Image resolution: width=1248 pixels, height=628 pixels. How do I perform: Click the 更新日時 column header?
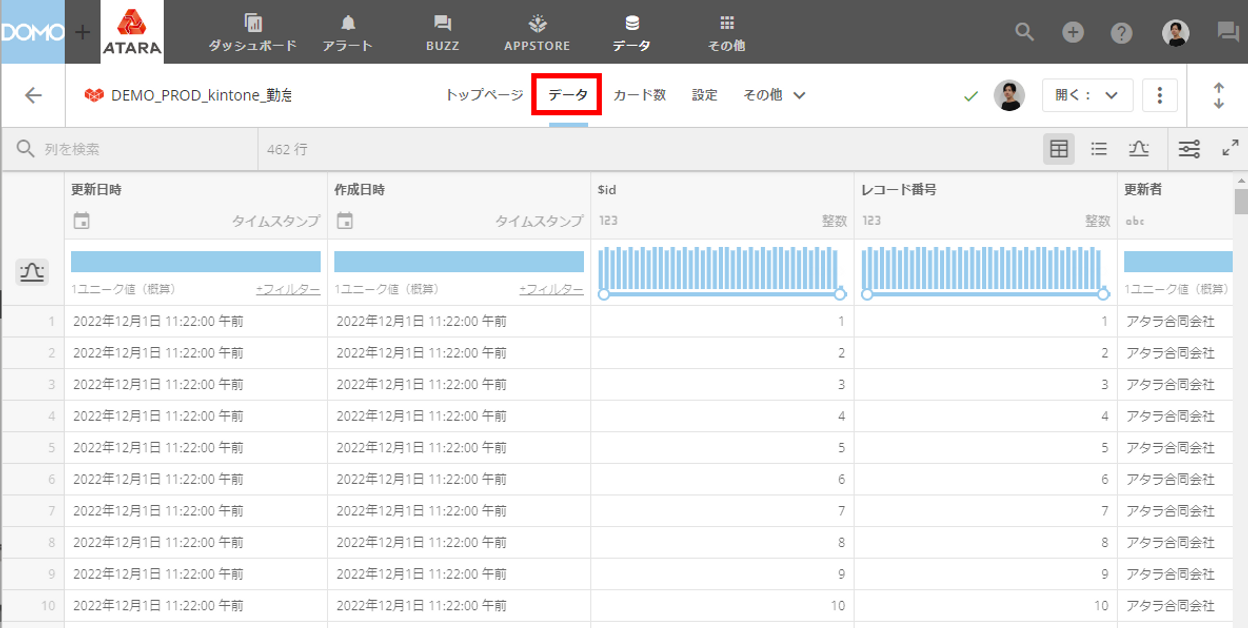[x=96, y=189]
